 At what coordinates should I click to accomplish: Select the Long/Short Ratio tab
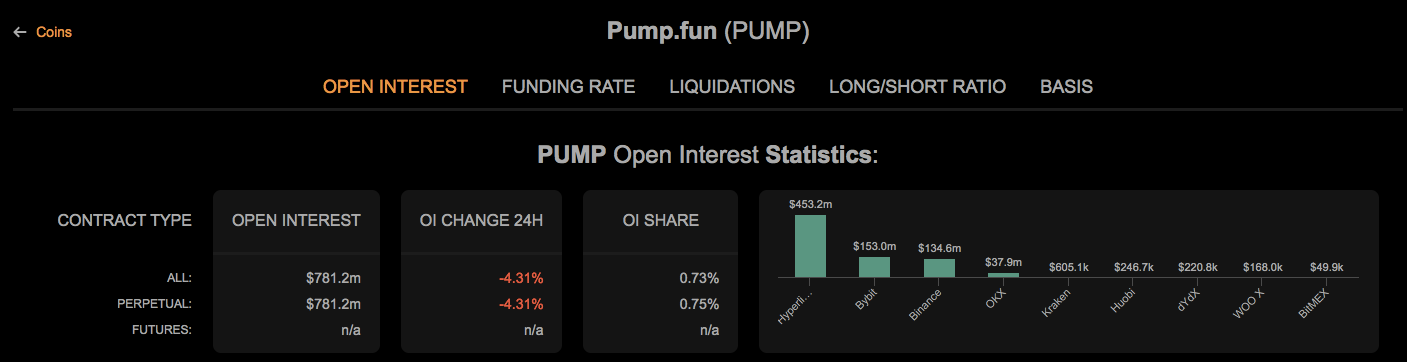point(917,86)
